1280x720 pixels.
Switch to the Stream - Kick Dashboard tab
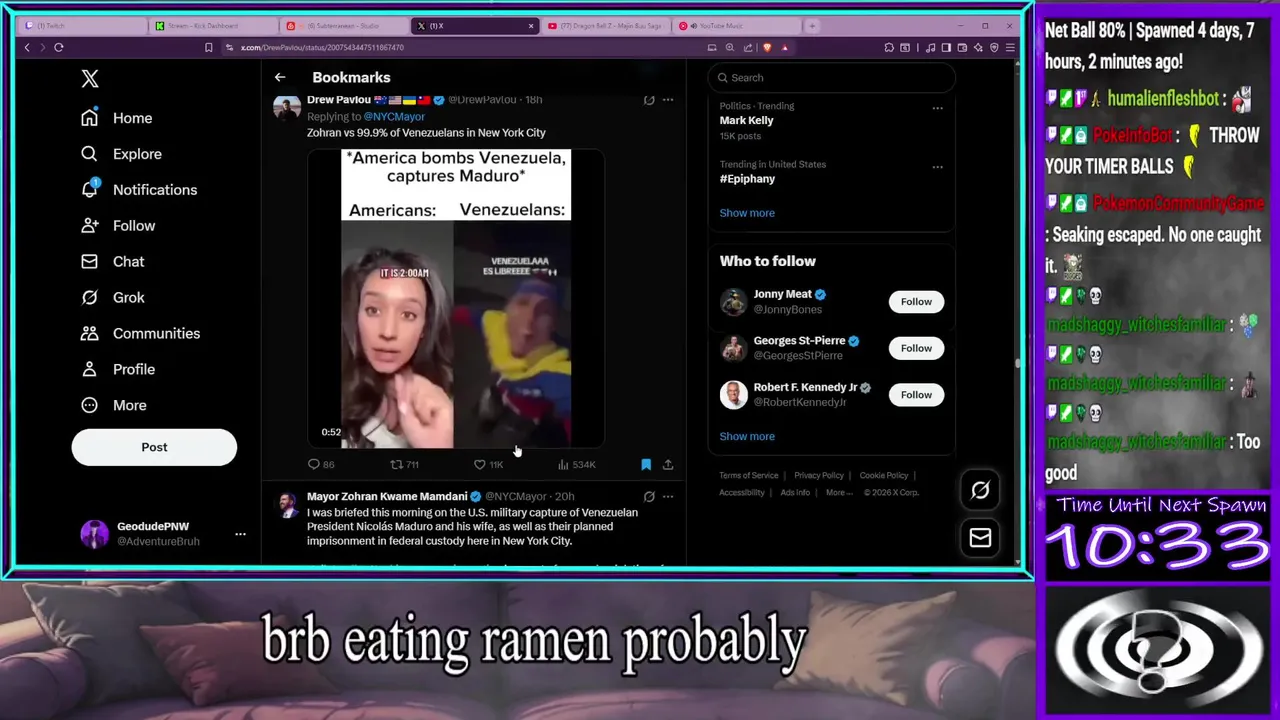pyautogui.click(x=213, y=26)
